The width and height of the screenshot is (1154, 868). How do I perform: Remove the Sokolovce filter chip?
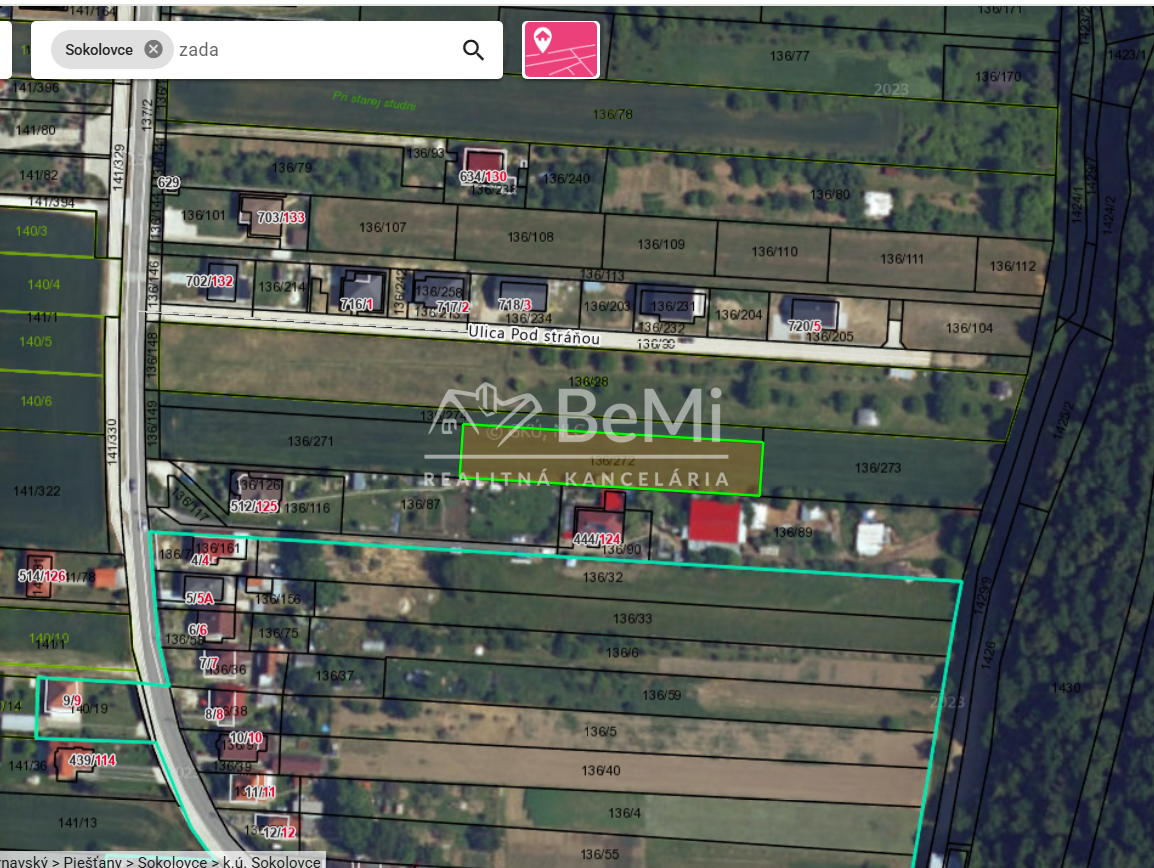tap(154, 48)
